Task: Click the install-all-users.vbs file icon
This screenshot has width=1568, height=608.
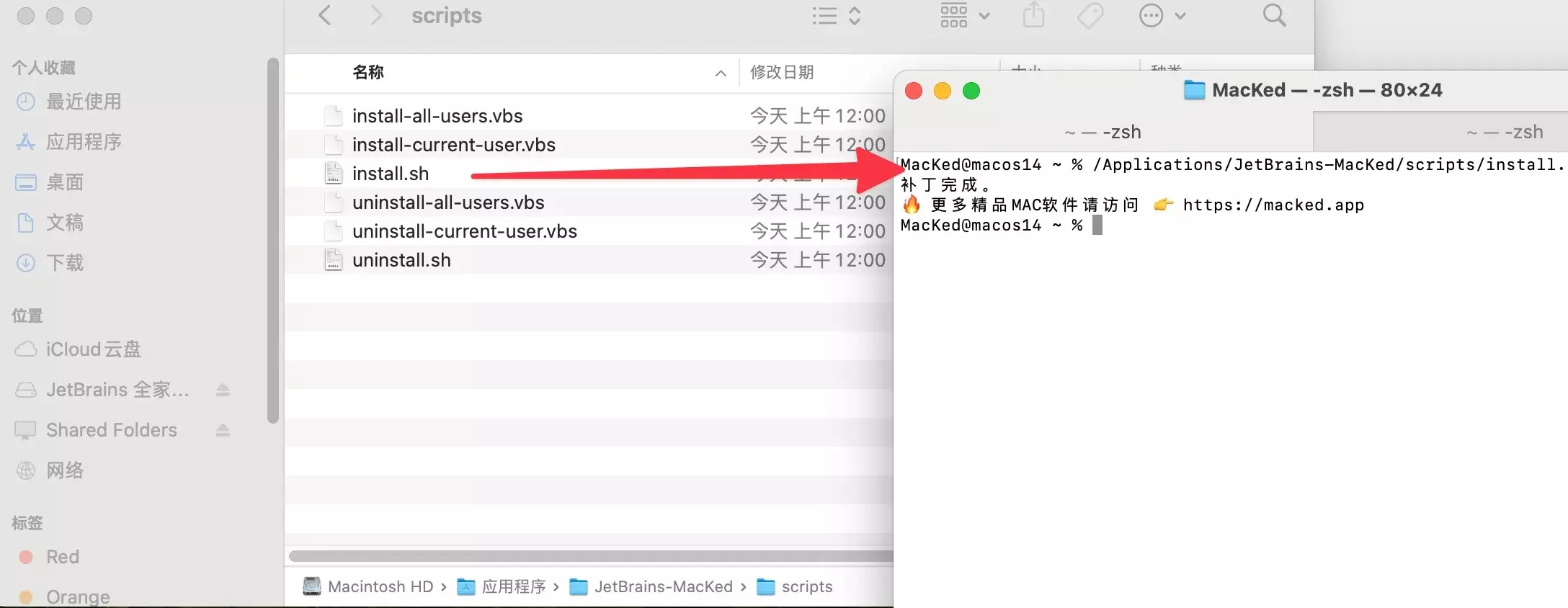Action: pos(334,115)
